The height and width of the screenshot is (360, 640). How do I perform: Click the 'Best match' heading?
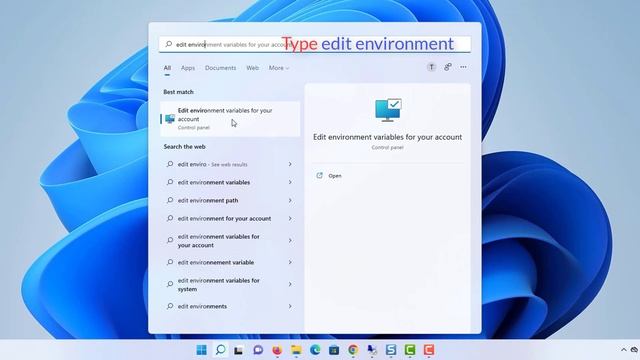[178, 92]
